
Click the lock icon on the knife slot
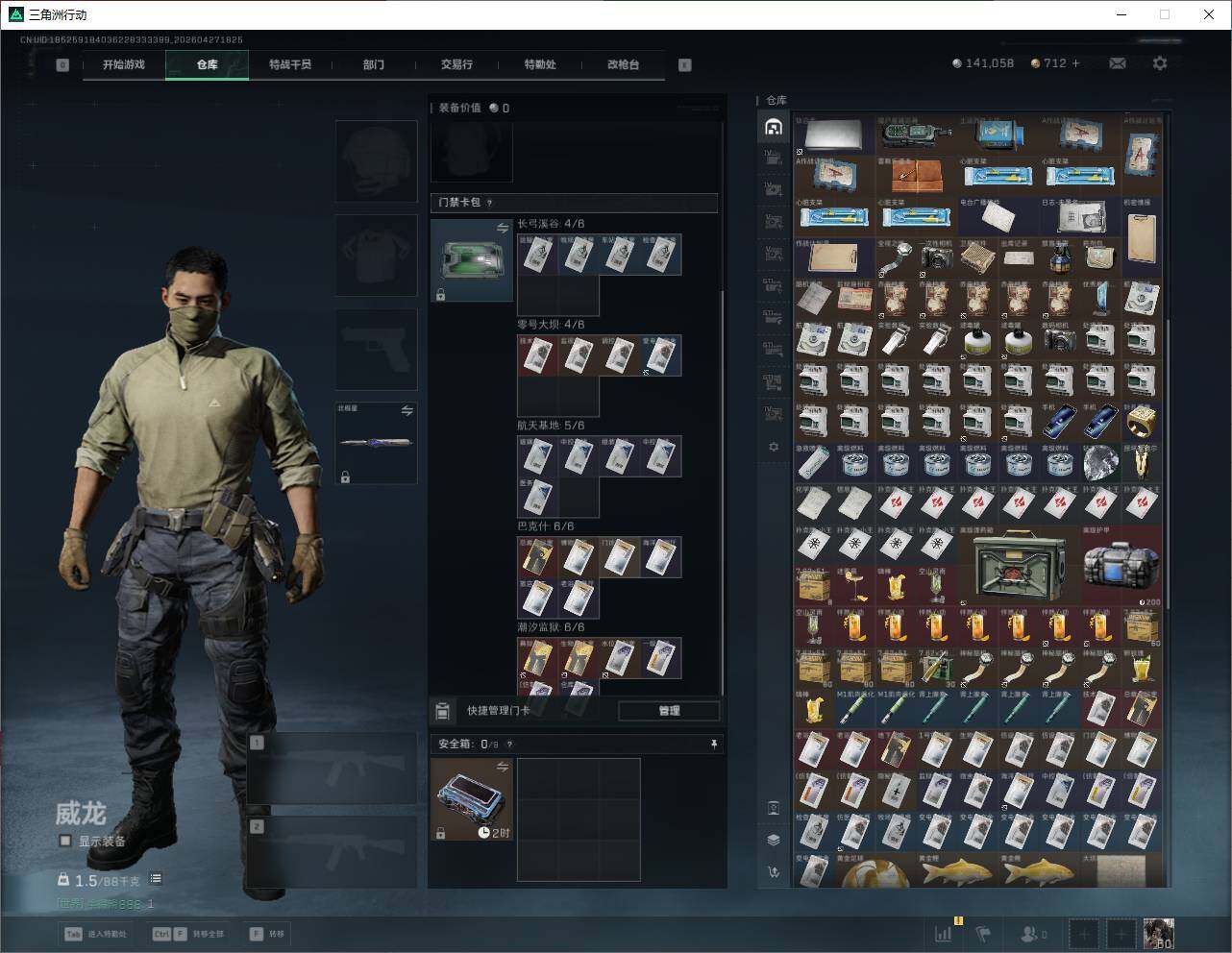[345, 476]
